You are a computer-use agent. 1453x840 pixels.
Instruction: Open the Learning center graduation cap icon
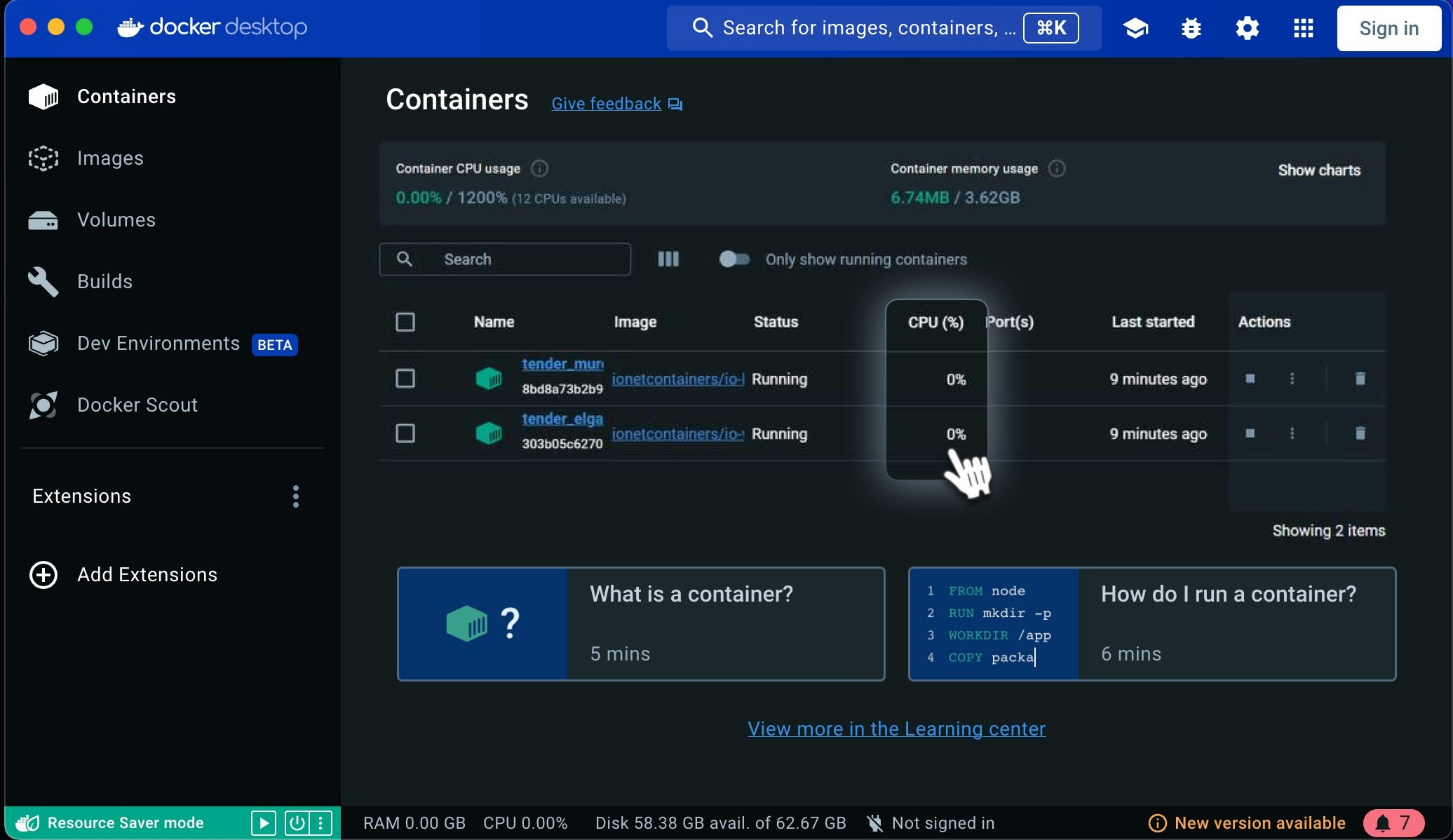pyautogui.click(x=1135, y=28)
